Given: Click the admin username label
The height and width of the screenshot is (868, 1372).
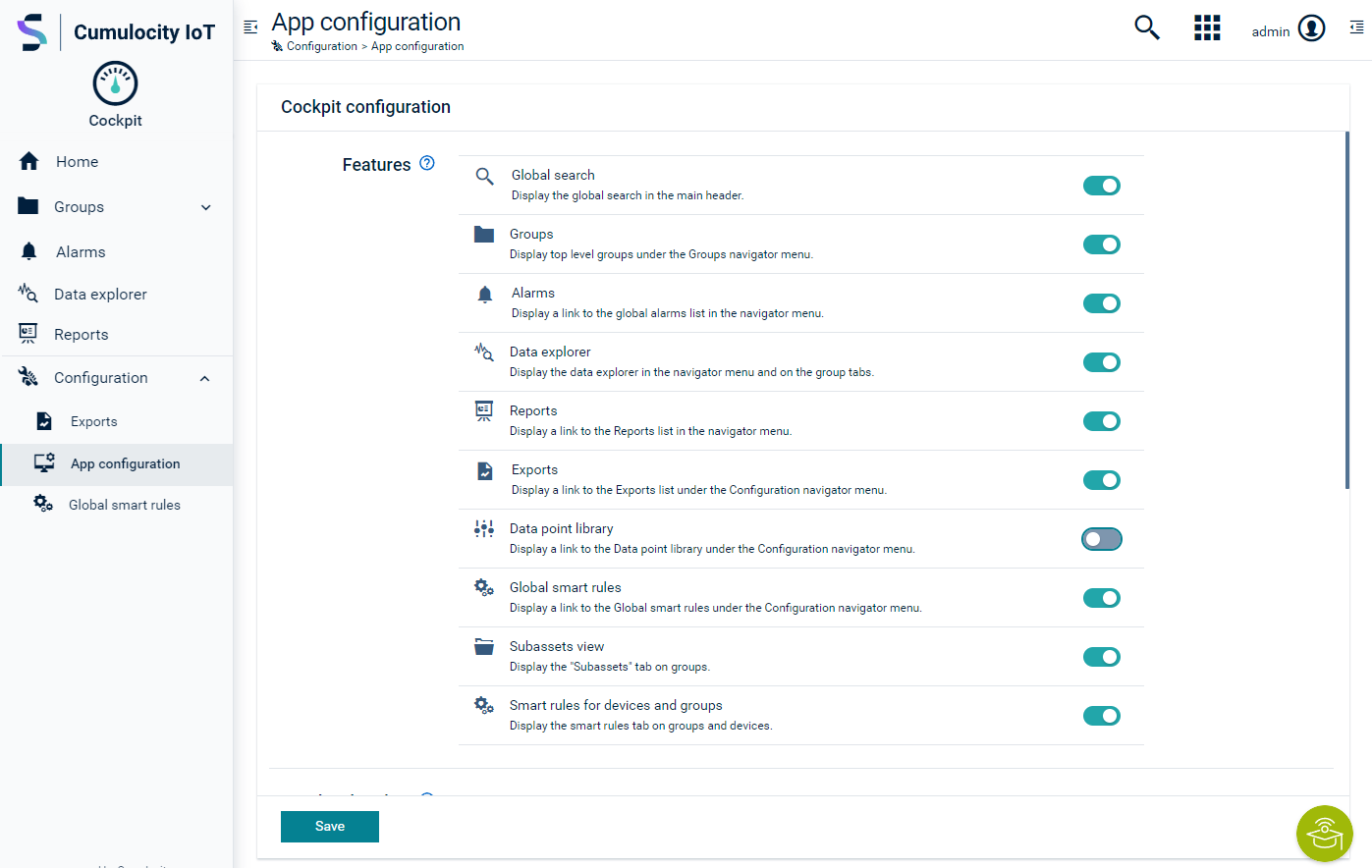Looking at the screenshot, I should click(1270, 31).
